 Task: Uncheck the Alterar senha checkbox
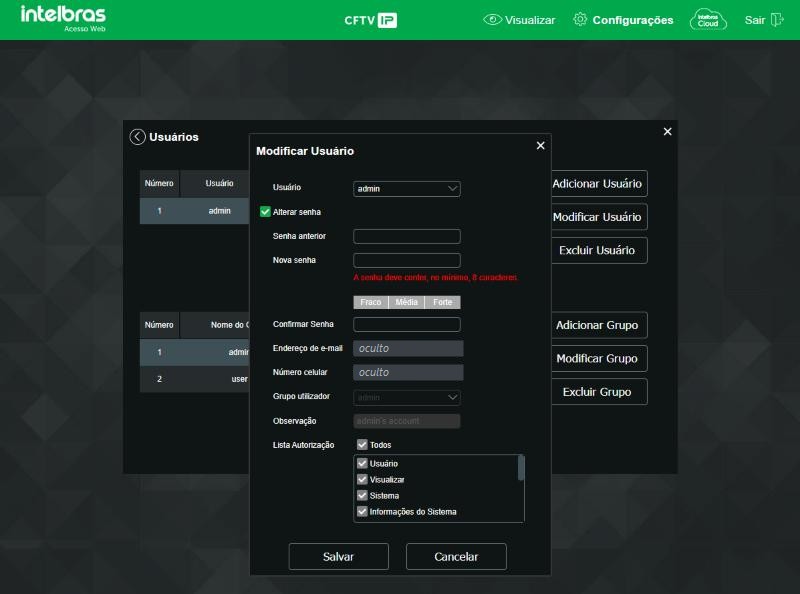(x=265, y=212)
